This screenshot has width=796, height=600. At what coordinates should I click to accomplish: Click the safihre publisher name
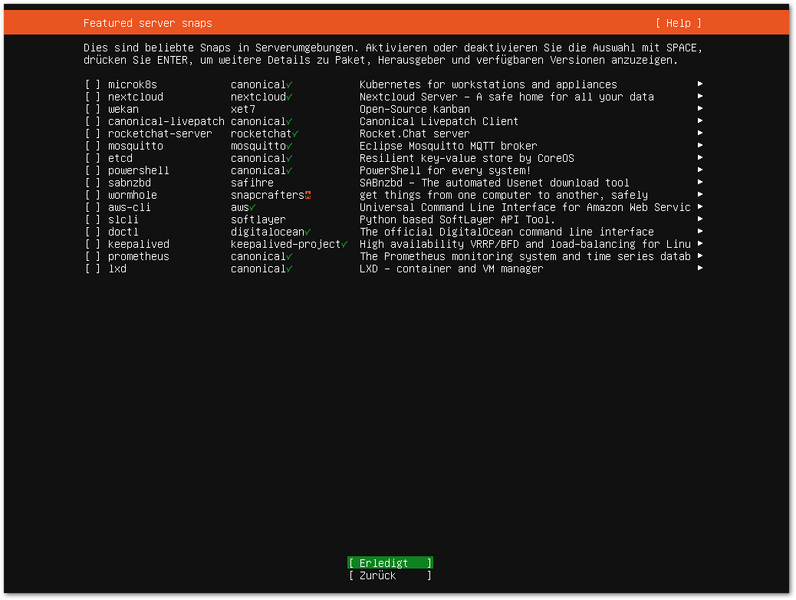[x=252, y=183]
